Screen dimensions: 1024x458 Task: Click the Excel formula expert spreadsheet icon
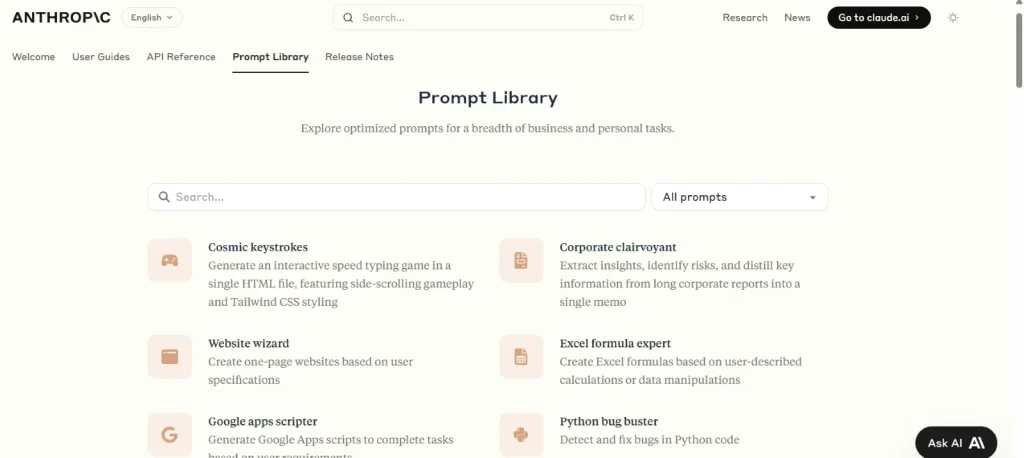521,357
